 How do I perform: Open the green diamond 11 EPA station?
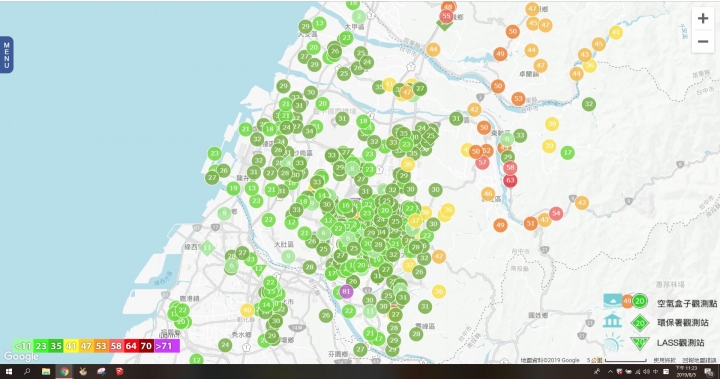point(207,248)
